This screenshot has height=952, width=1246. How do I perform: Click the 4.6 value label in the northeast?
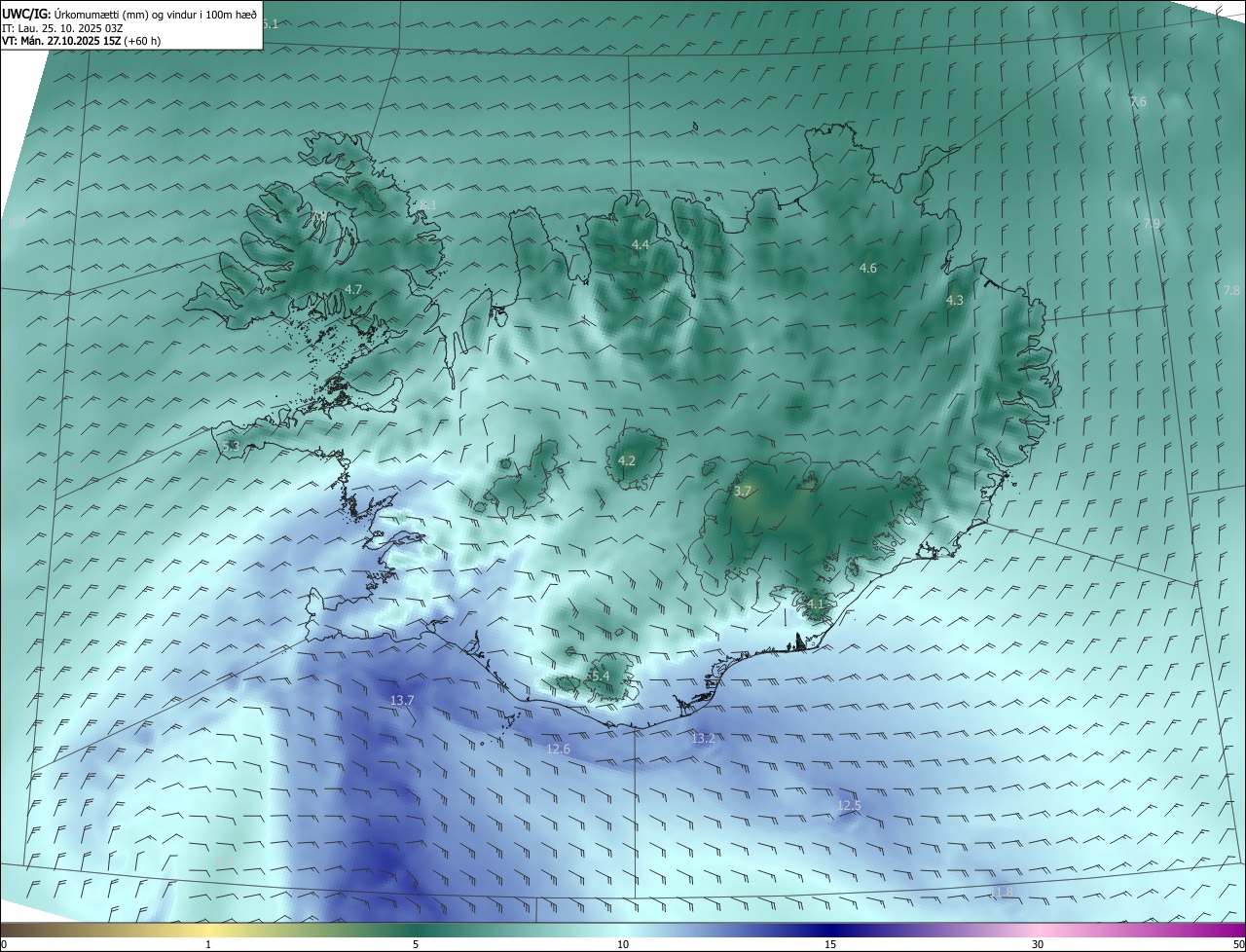coord(868,268)
